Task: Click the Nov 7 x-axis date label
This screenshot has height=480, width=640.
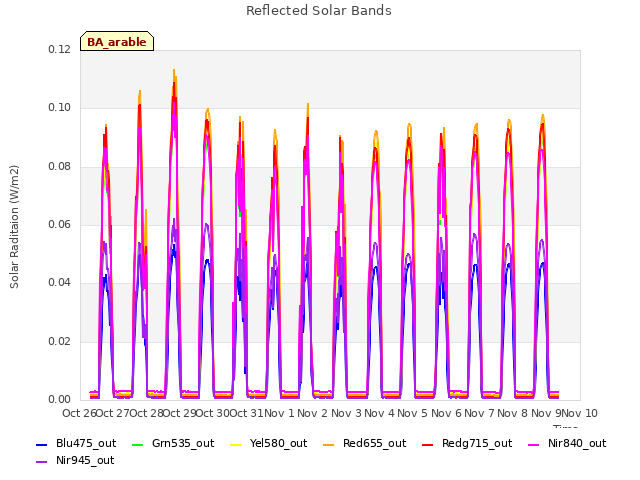Action: click(x=480, y=413)
